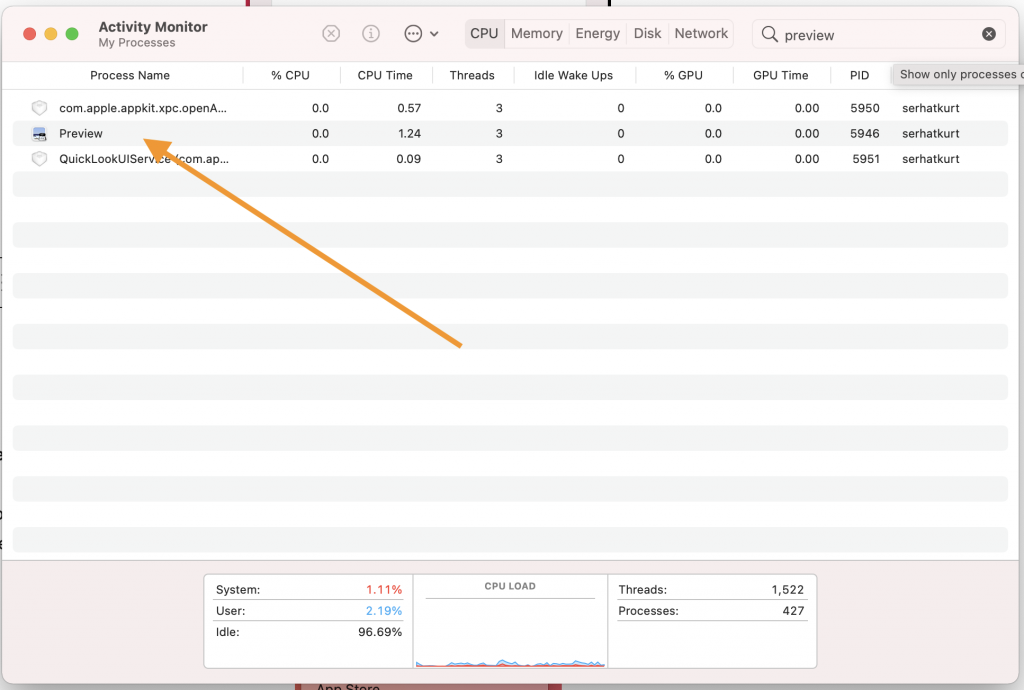This screenshot has height=690, width=1024.
Task: Click PID value 5951
Action: pos(866,159)
